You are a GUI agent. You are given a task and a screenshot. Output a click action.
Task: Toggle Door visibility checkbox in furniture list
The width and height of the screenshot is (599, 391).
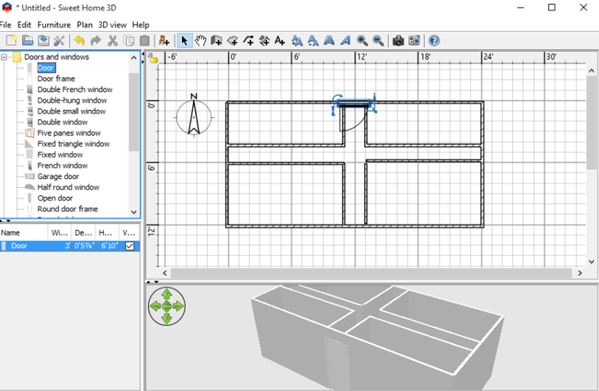(130, 246)
